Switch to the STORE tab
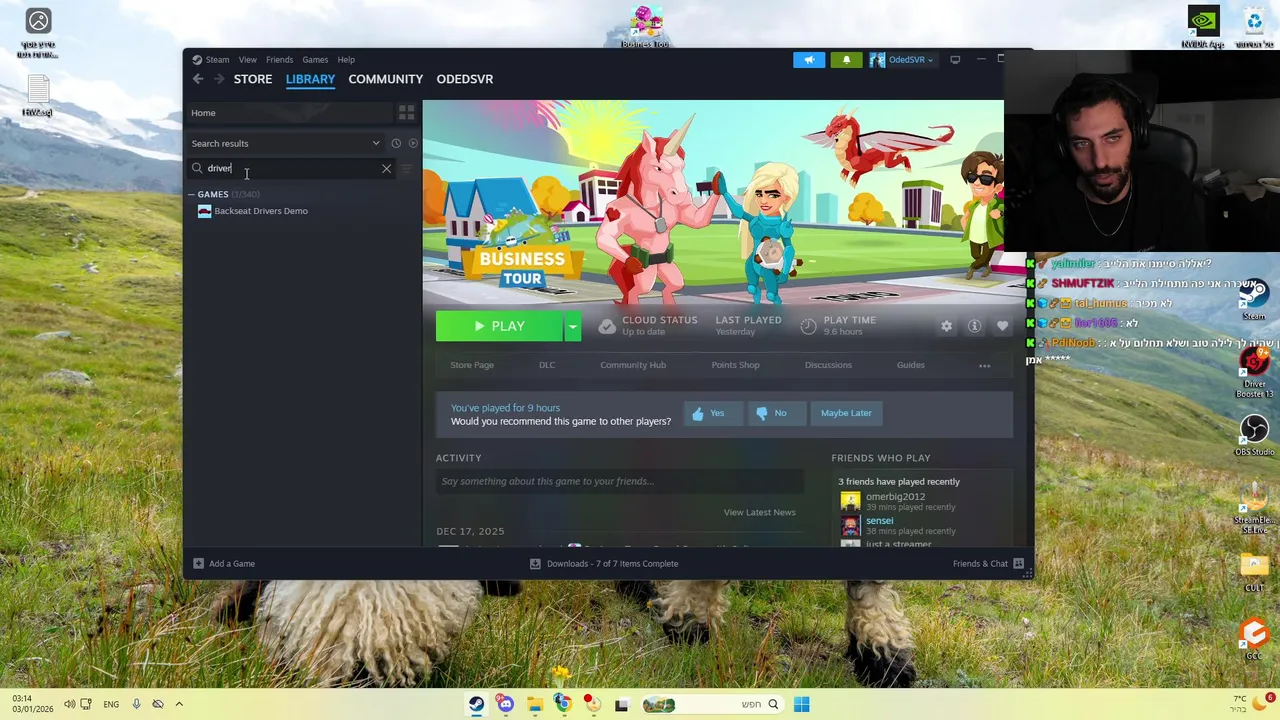The height and width of the screenshot is (720, 1280). pos(253,79)
